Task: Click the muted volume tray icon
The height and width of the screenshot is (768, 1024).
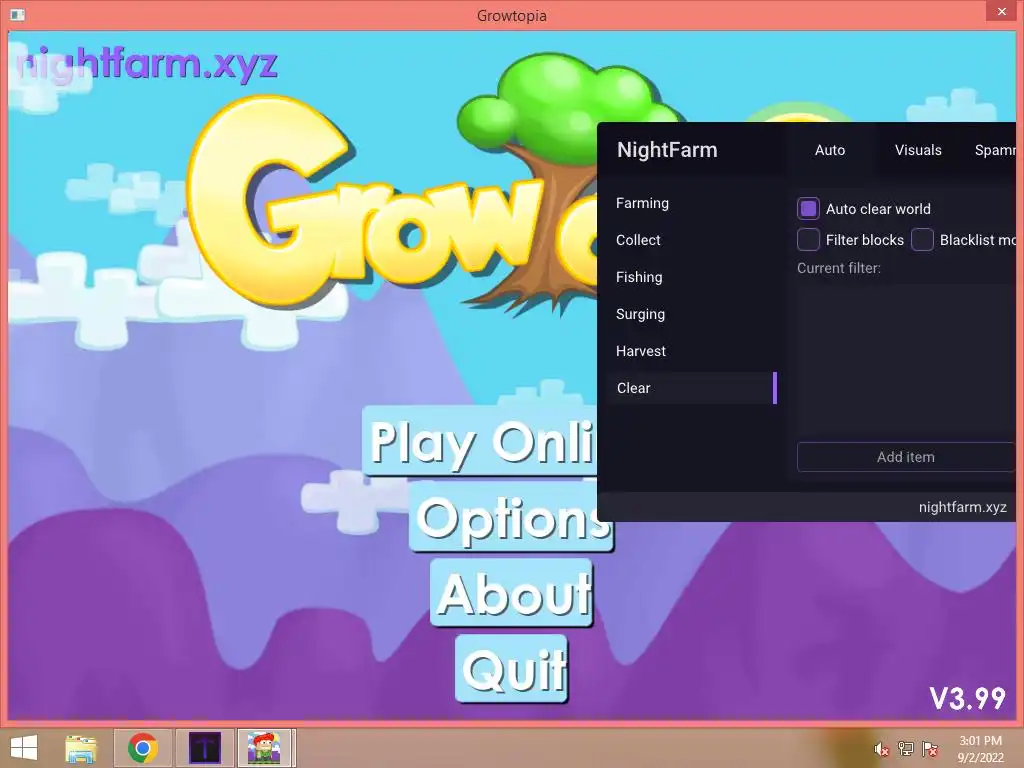Action: tap(881, 748)
